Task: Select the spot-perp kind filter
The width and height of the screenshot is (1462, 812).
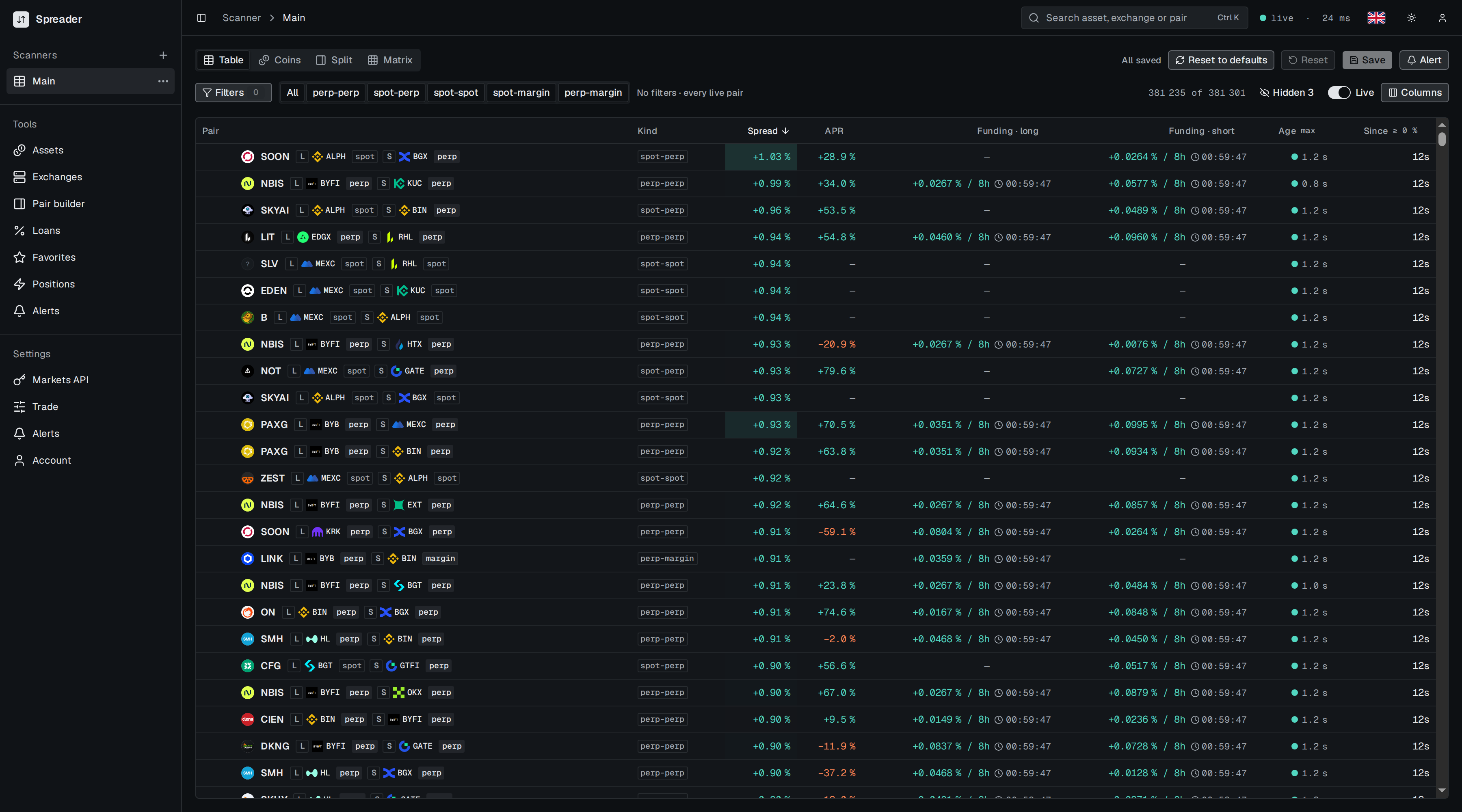Action: (396, 93)
